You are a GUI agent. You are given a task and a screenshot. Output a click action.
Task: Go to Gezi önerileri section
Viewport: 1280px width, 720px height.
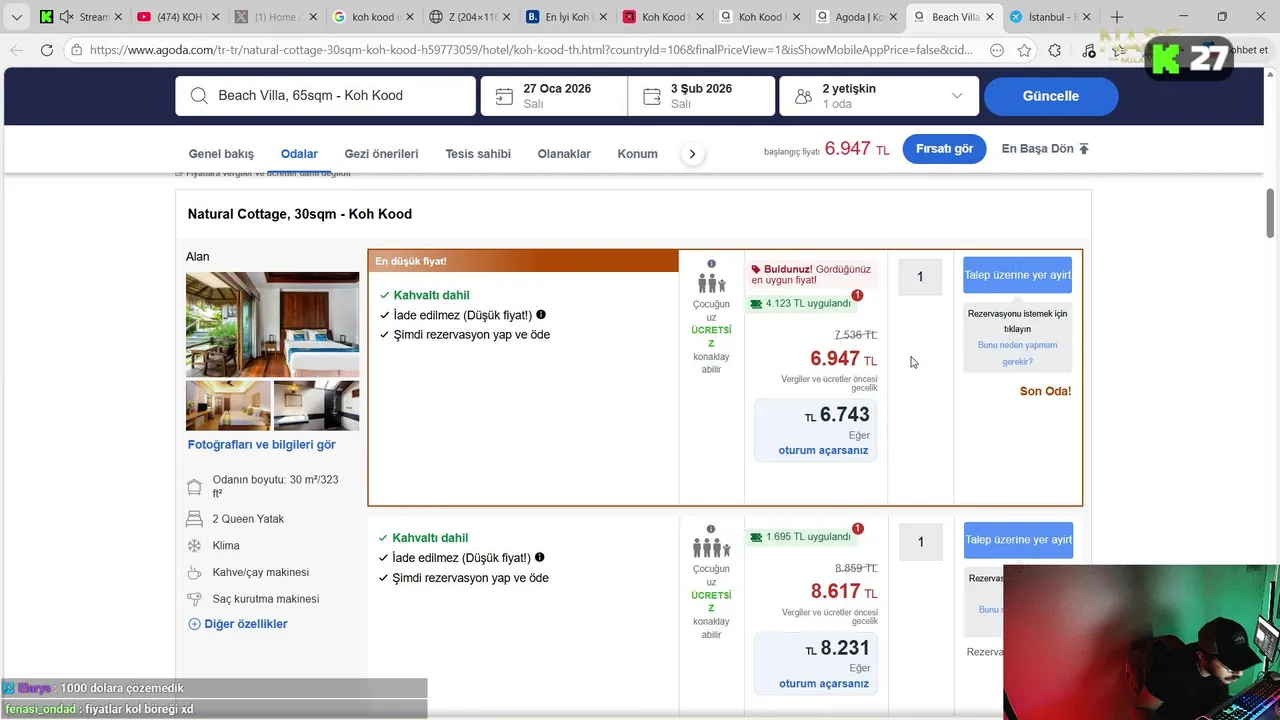pyautogui.click(x=381, y=154)
